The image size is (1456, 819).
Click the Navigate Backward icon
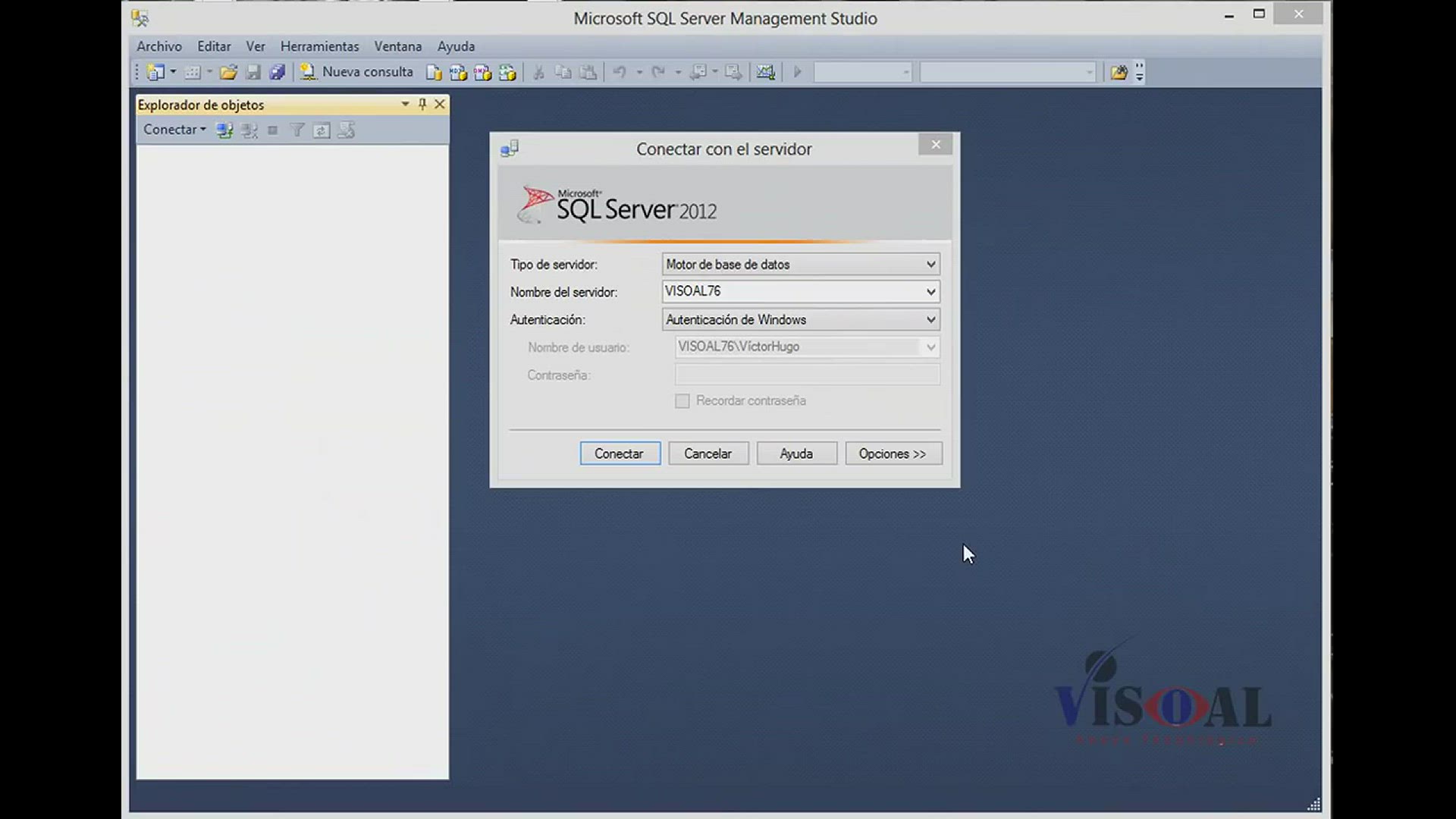pyautogui.click(x=698, y=72)
